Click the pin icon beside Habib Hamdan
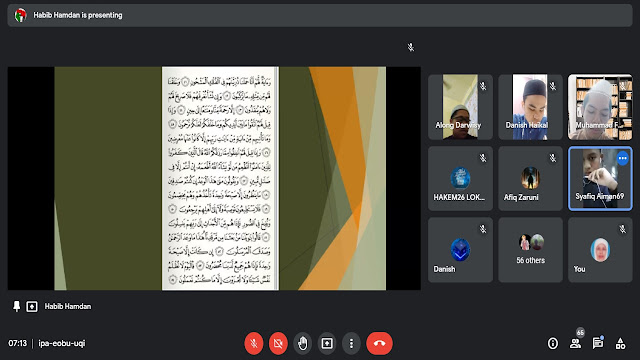The image size is (640, 360). (x=16, y=306)
